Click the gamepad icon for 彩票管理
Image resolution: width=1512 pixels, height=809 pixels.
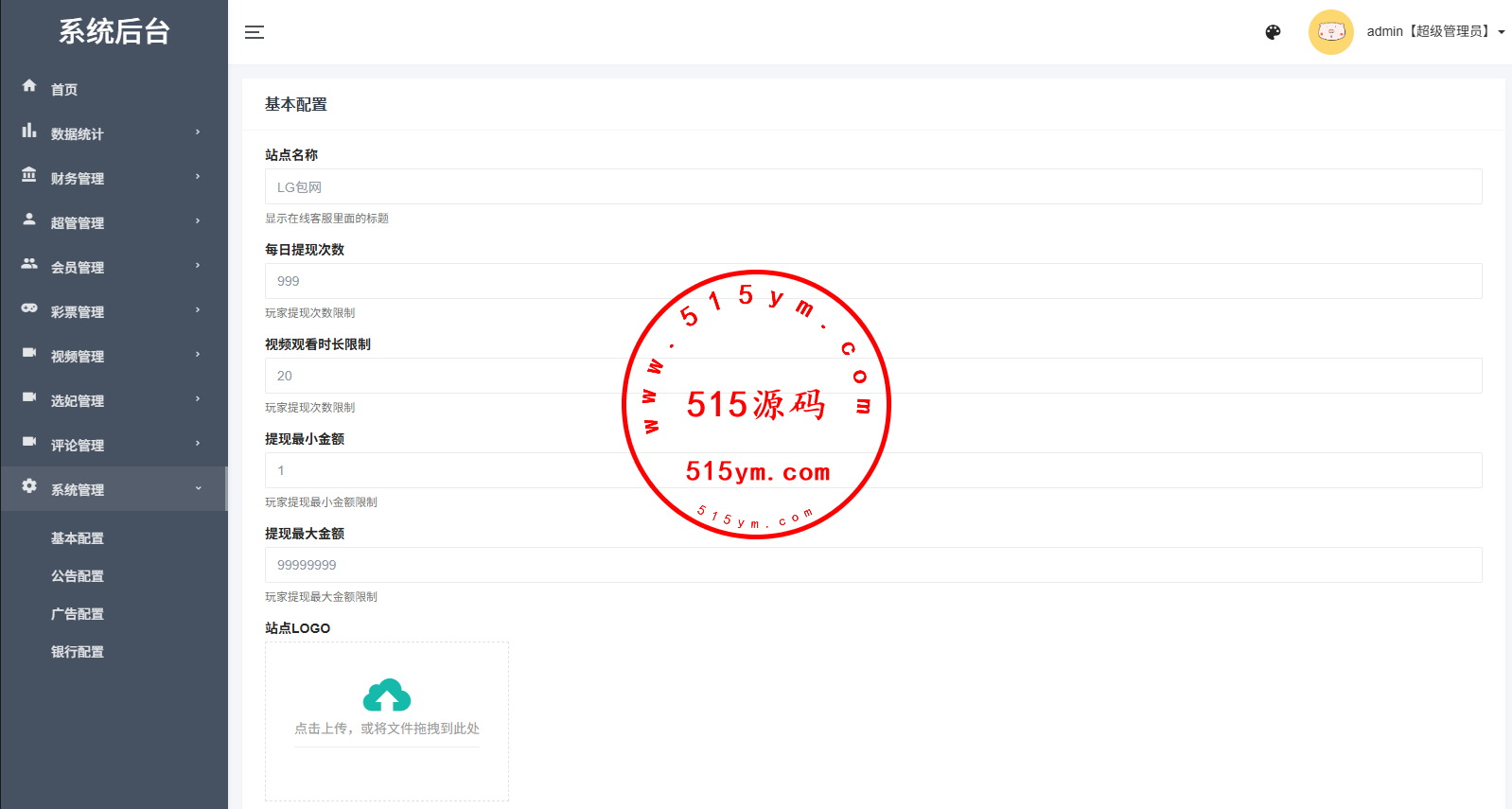click(x=29, y=308)
